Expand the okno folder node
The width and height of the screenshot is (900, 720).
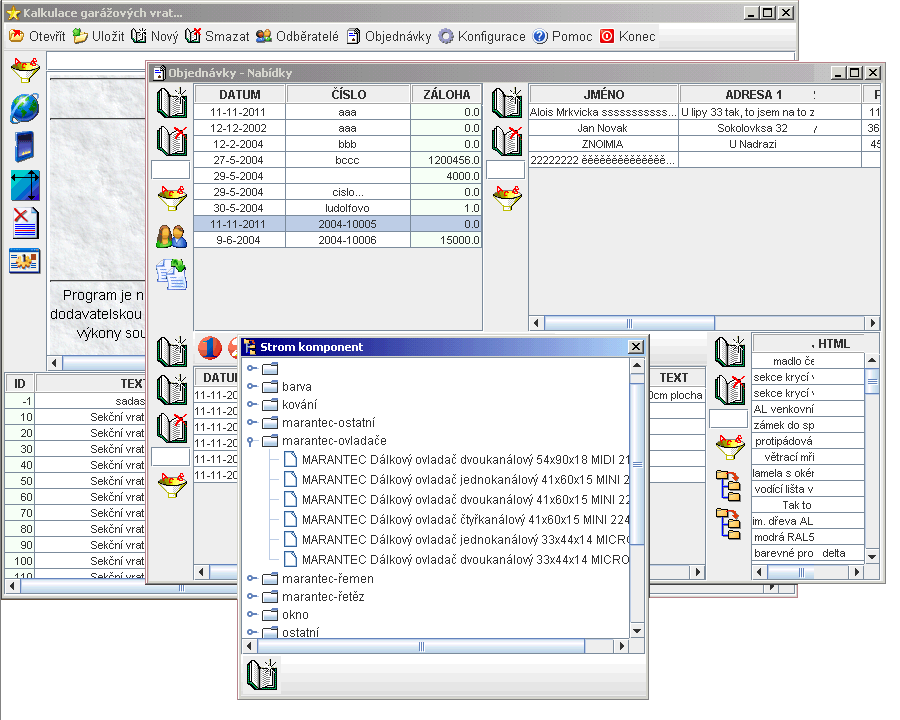[251, 614]
